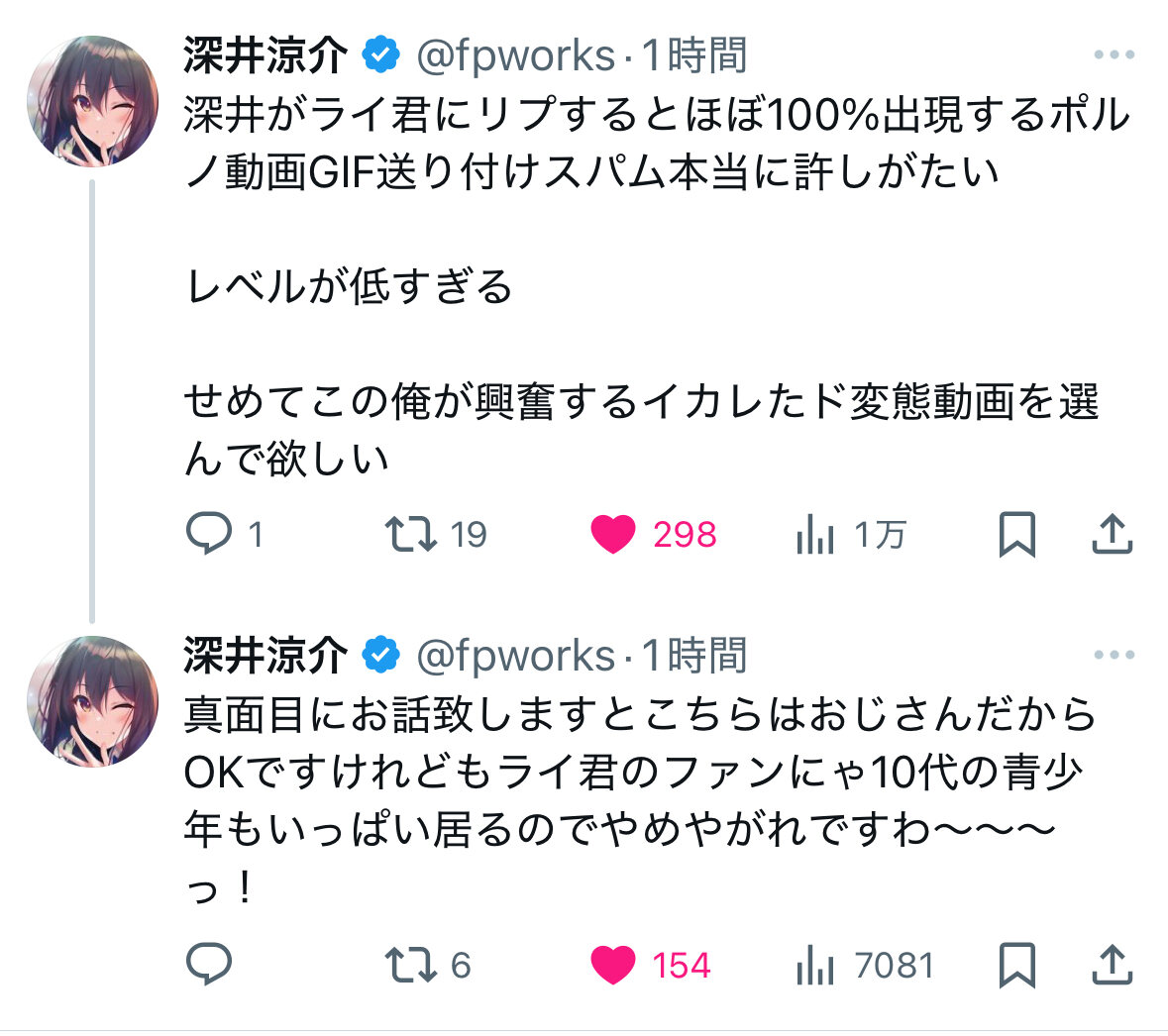Open the second tweet's more options menu
Image resolution: width=1168 pixels, height=1036 pixels.
pyautogui.click(x=1114, y=655)
